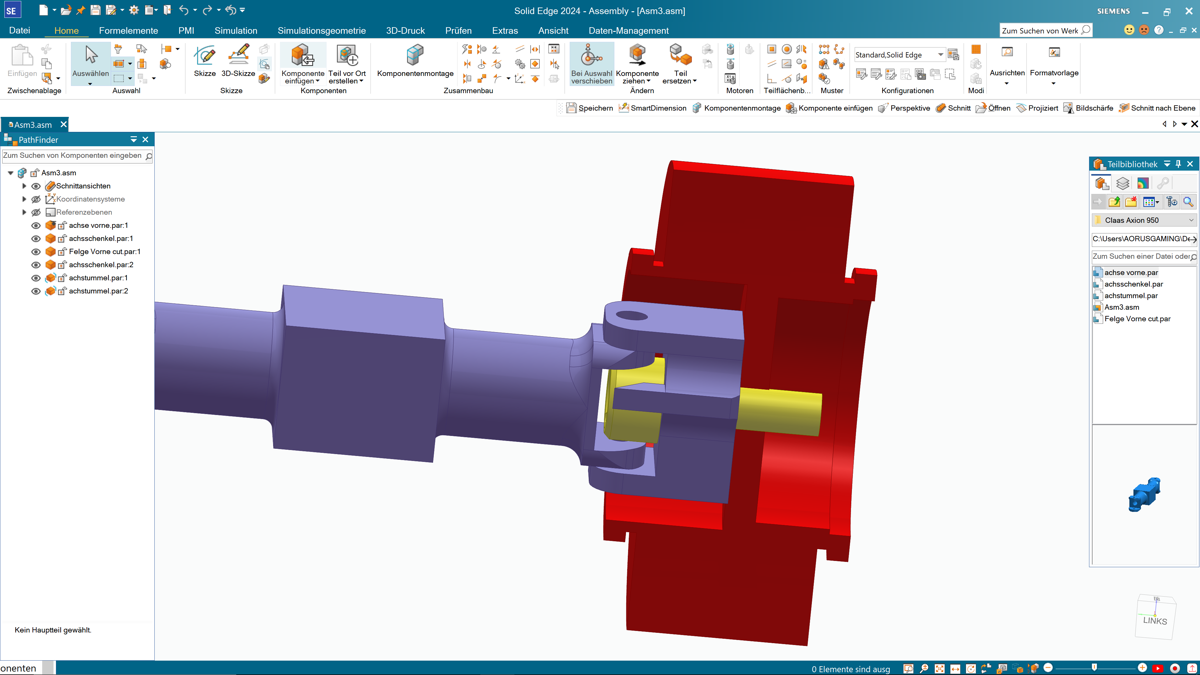This screenshot has width=1200, height=675.
Task: Click the Perspektive button
Action: point(903,108)
